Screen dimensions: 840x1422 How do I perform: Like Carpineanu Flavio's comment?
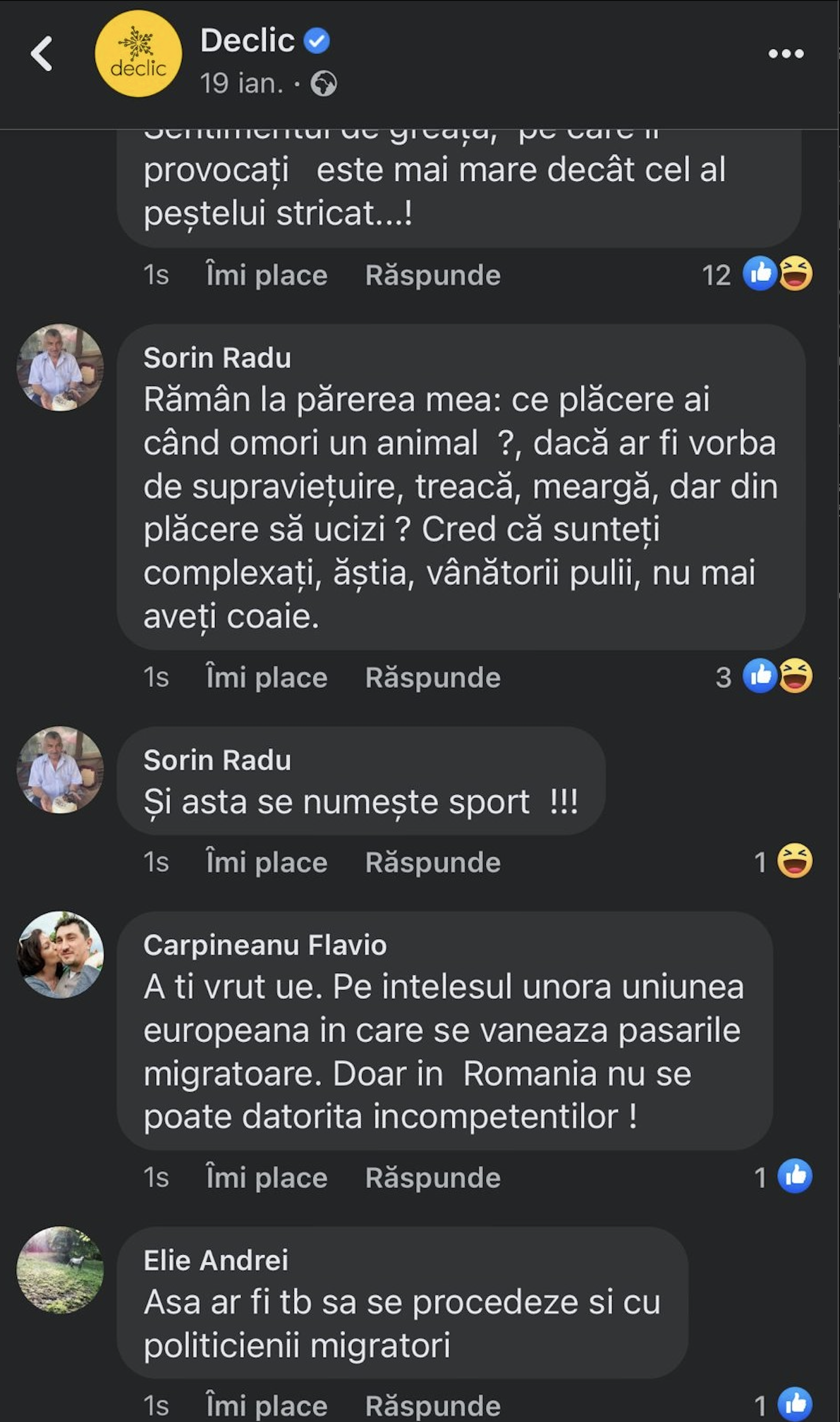[x=266, y=1178]
